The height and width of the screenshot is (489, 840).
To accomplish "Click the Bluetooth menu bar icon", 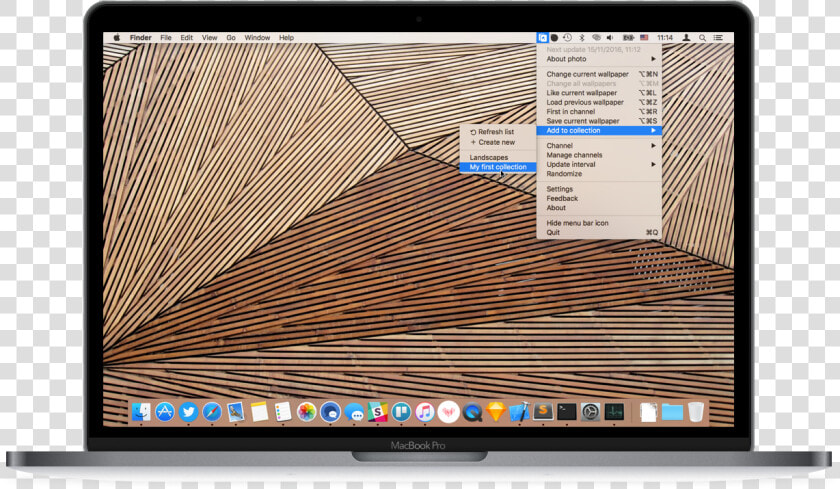I will pyautogui.click(x=582, y=37).
